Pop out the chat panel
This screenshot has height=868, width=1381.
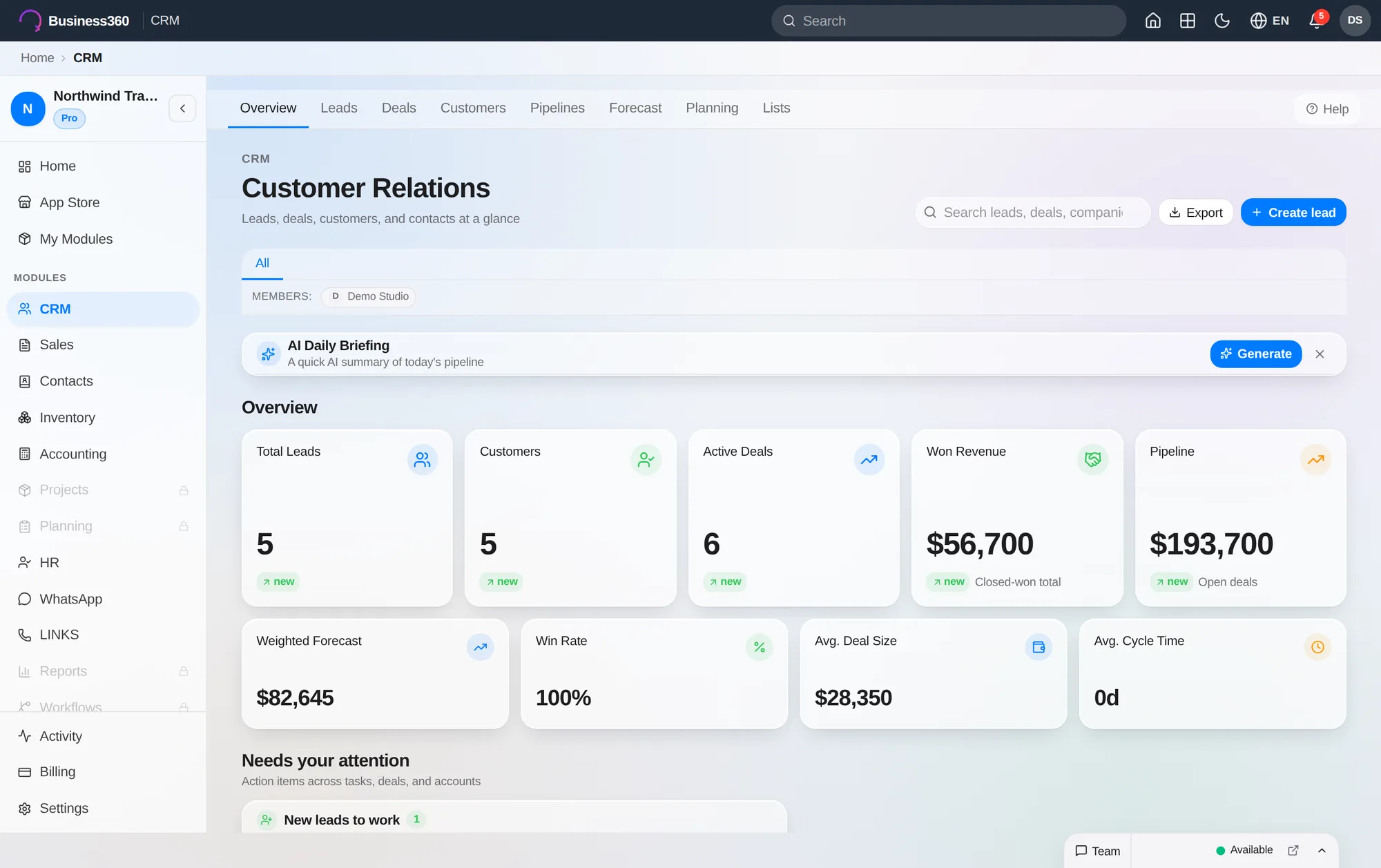click(1293, 850)
